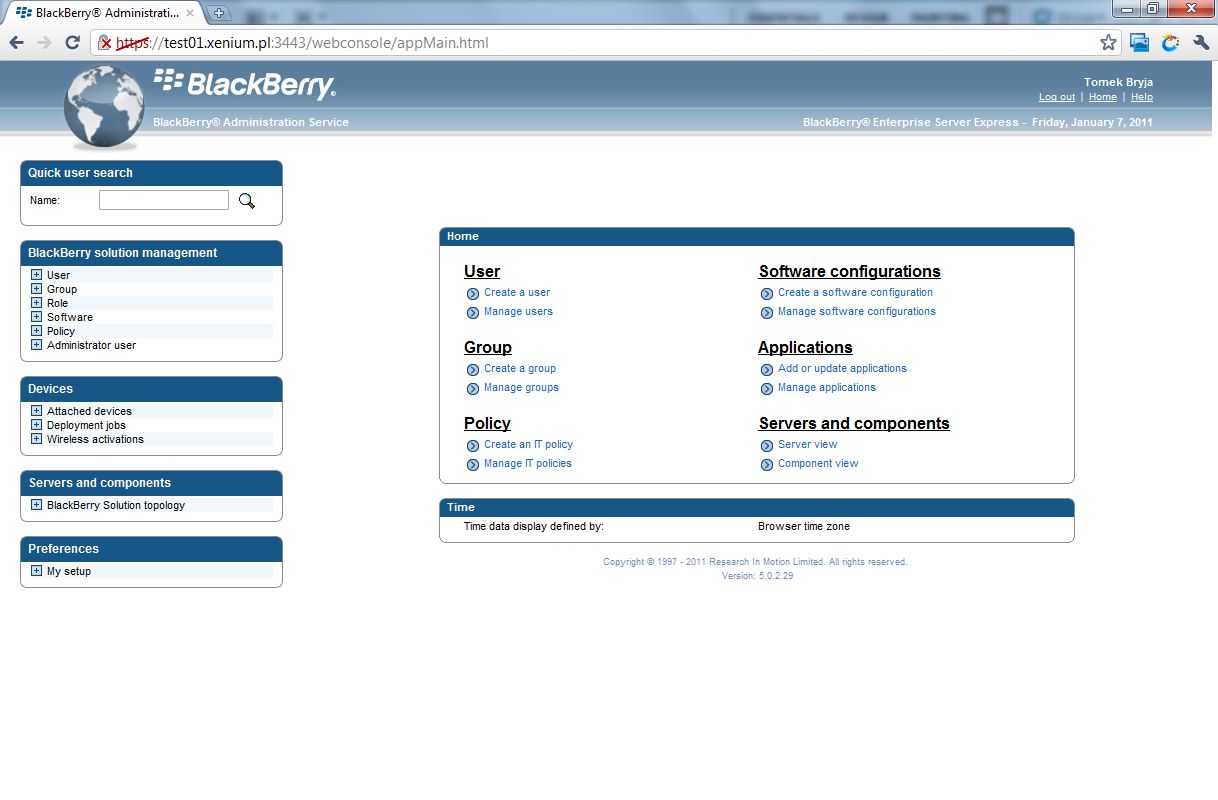
Task: Open the Component view link
Action: (818, 464)
